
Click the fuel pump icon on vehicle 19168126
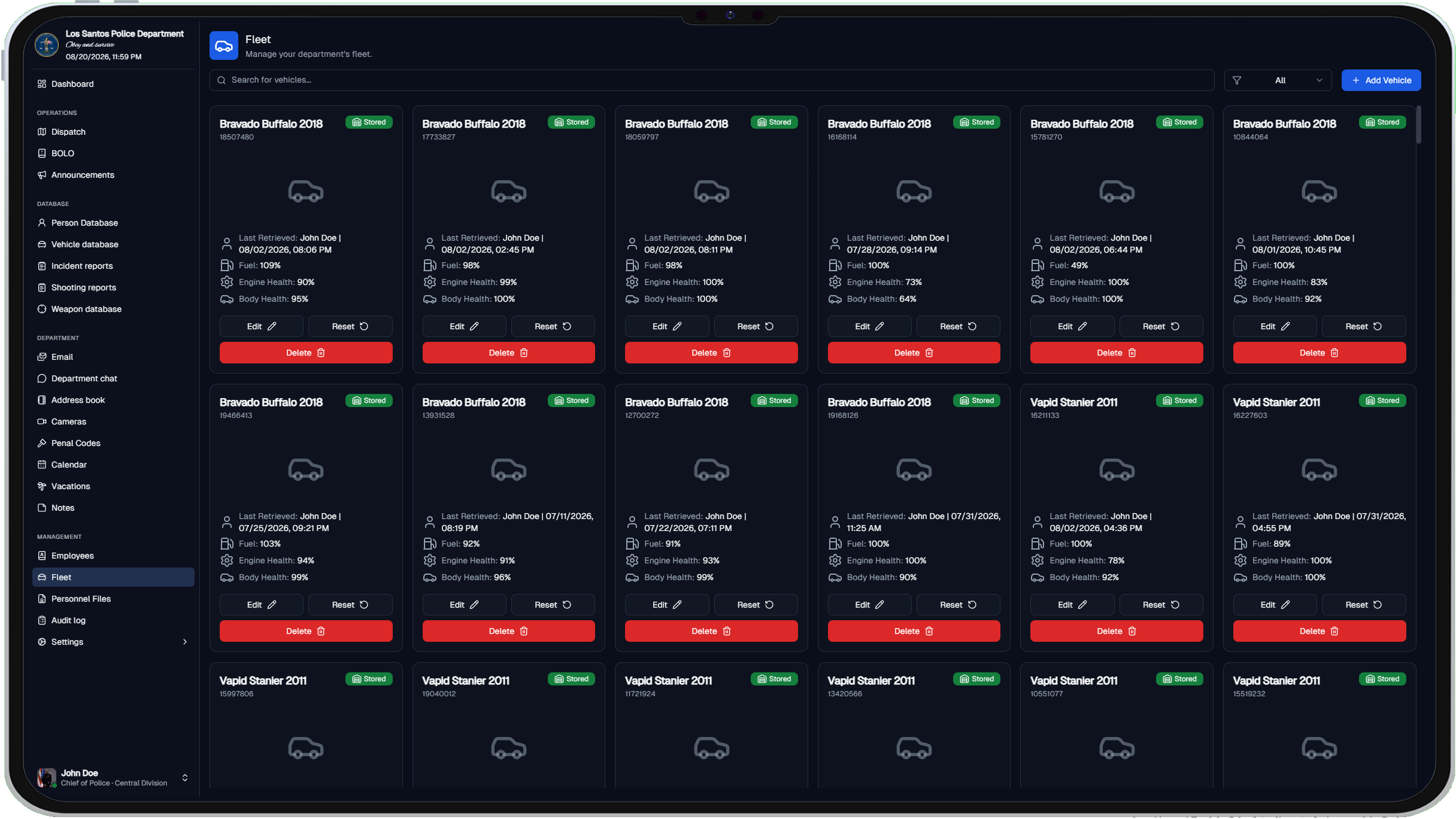pos(835,544)
